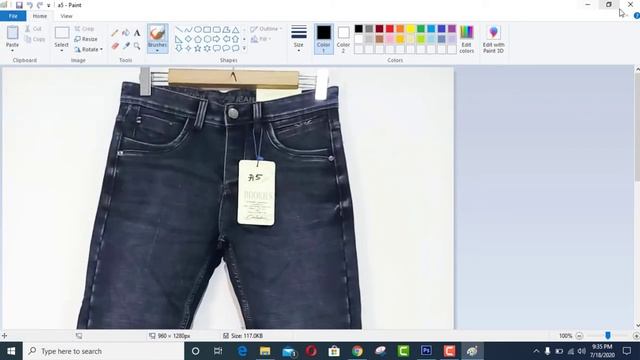This screenshot has width=640, height=360.
Task: Choose the Right arrow shape
Action: click(x=217, y=39)
